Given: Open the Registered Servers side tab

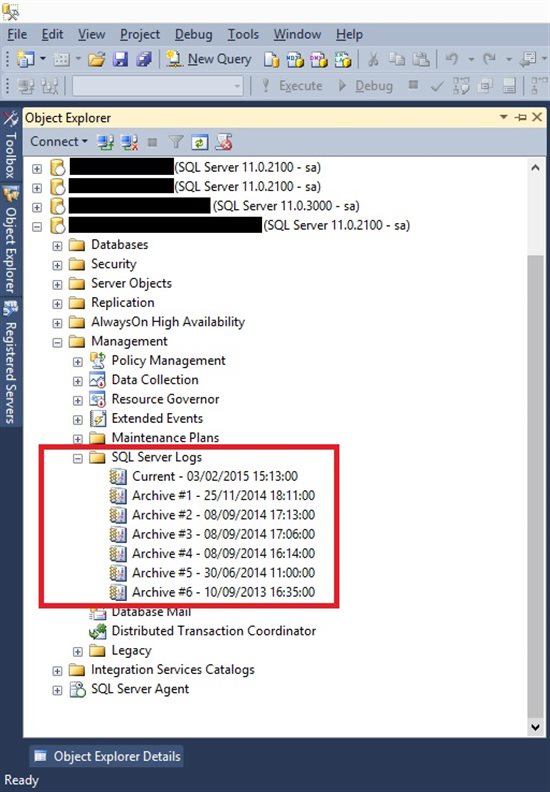Looking at the screenshot, I should point(10,363).
